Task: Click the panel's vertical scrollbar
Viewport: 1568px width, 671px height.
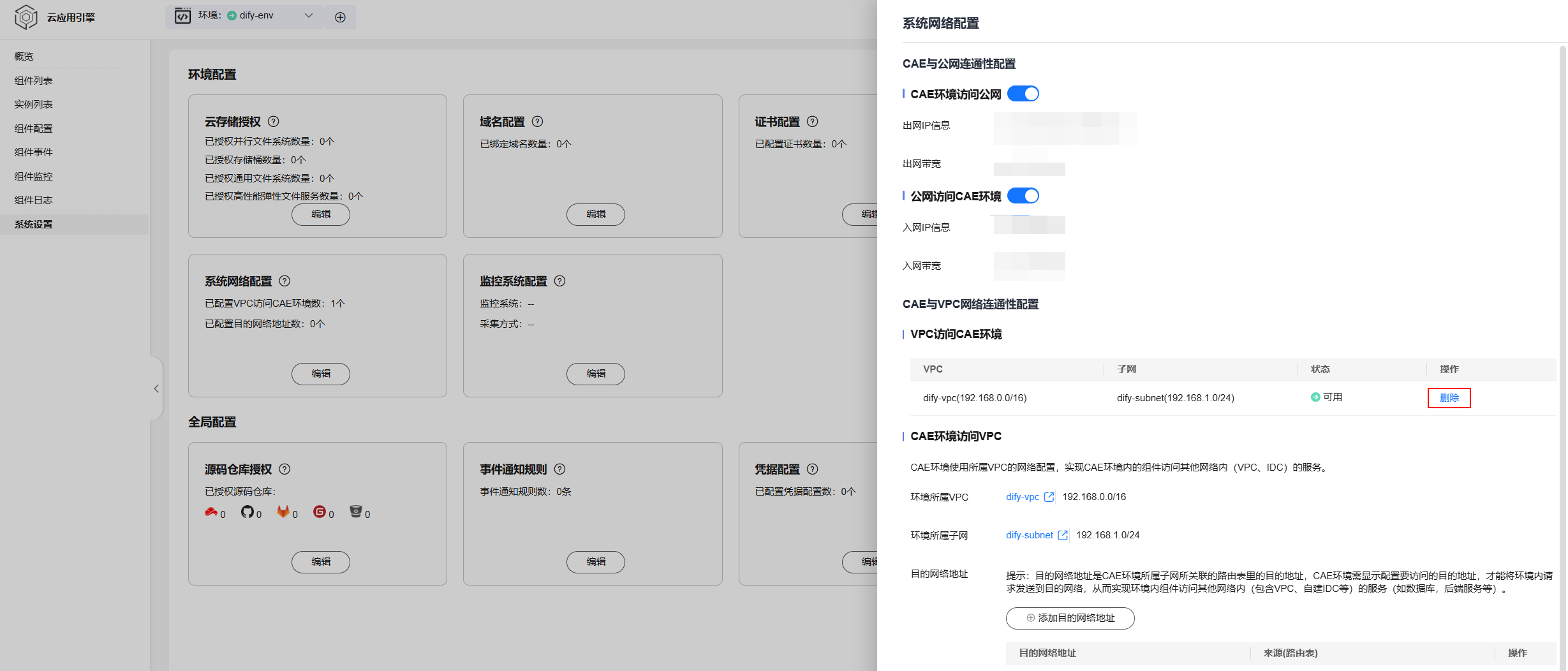Action: click(x=1563, y=357)
